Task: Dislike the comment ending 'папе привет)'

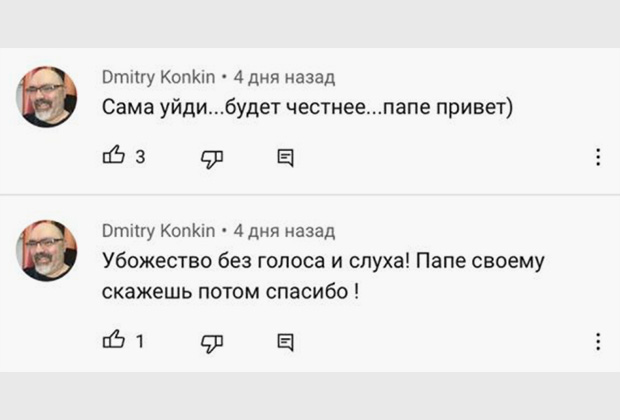Action: pyautogui.click(x=213, y=157)
